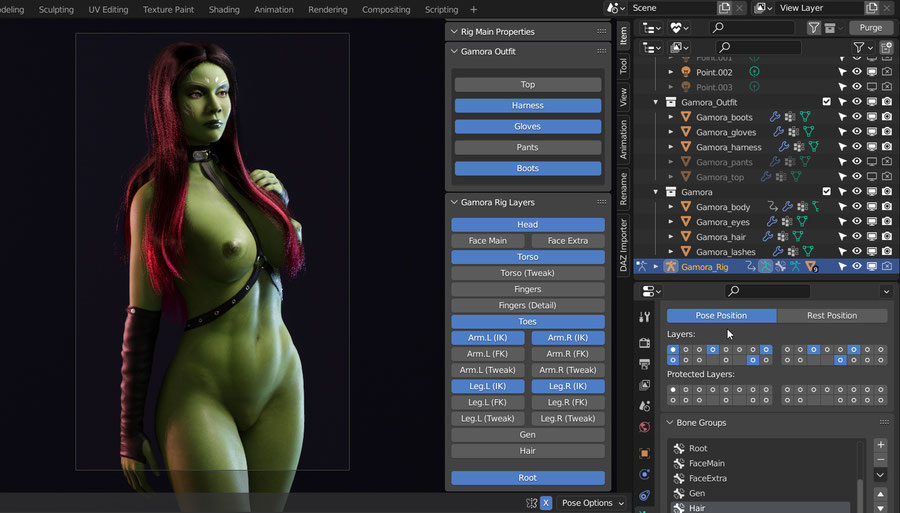
Task: Click the Root bone group icon
Action: 679,448
